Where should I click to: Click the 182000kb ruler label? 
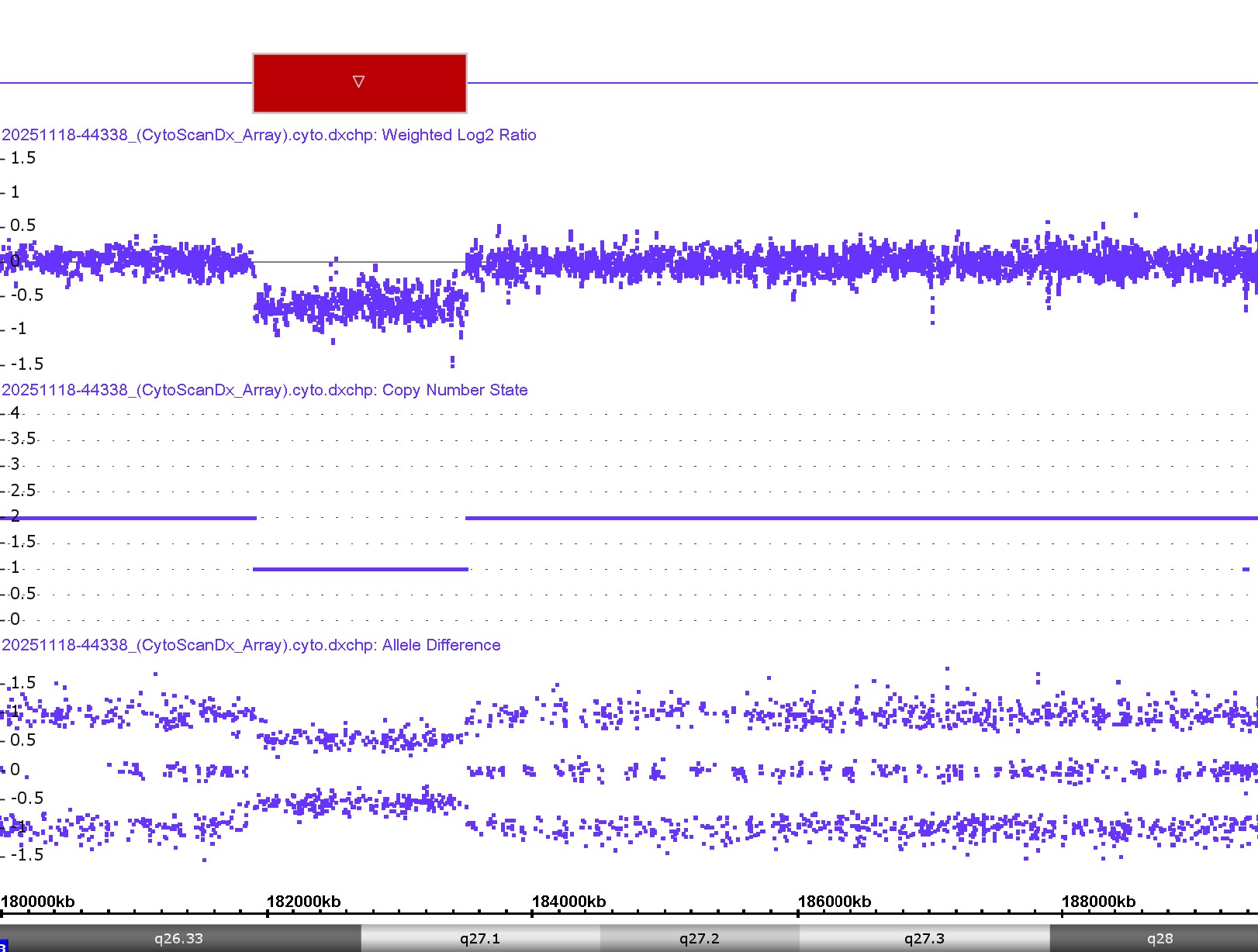coord(303,902)
